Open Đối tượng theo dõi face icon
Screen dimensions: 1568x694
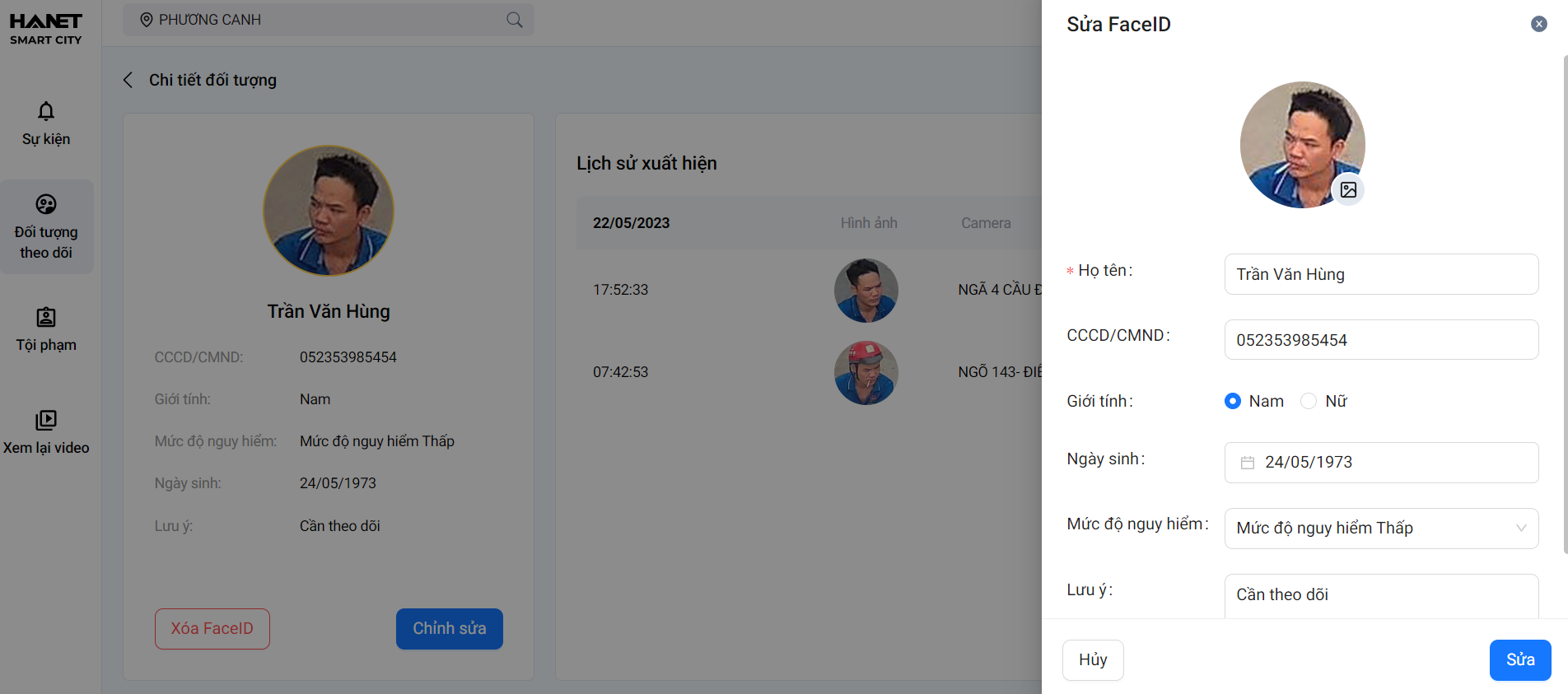click(x=46, y=204)
